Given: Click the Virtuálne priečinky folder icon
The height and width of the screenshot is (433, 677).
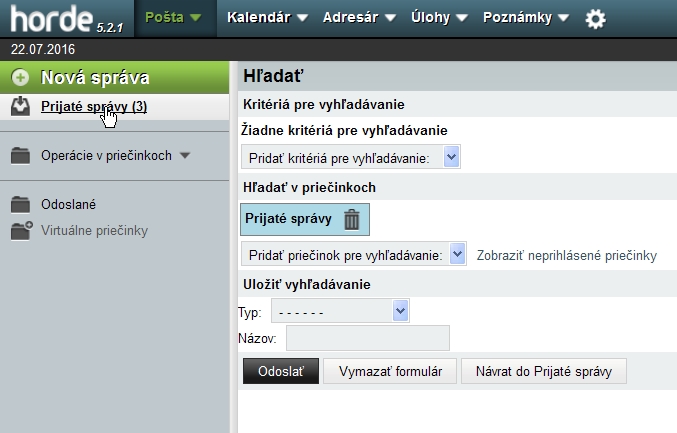Looking at the screenshot, I should [21, 231].
